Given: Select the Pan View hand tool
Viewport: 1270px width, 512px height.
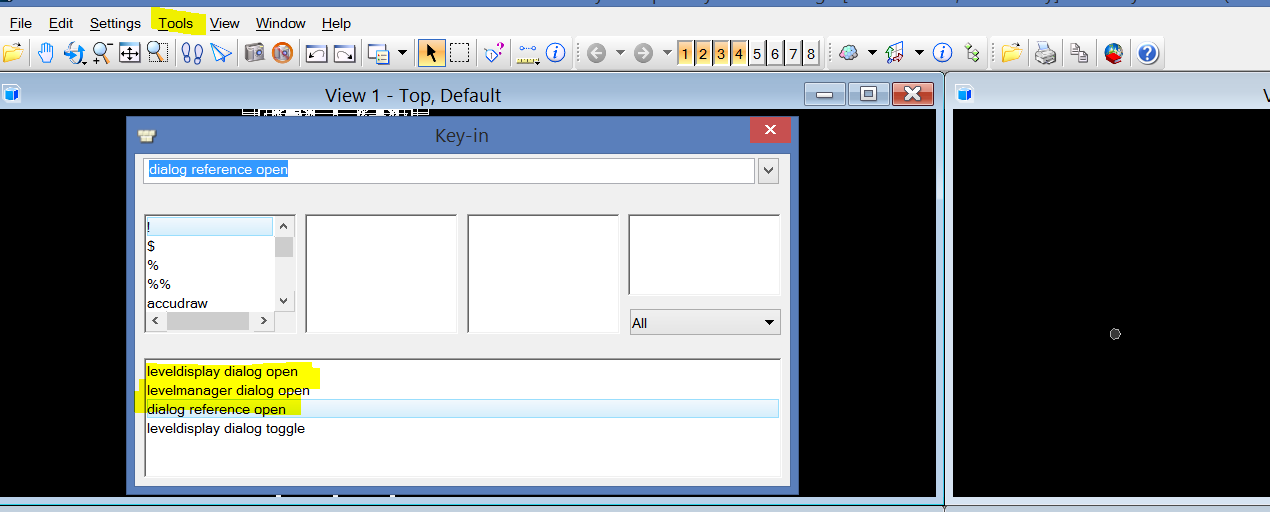Looking at the screenshot, I should 46,53.
